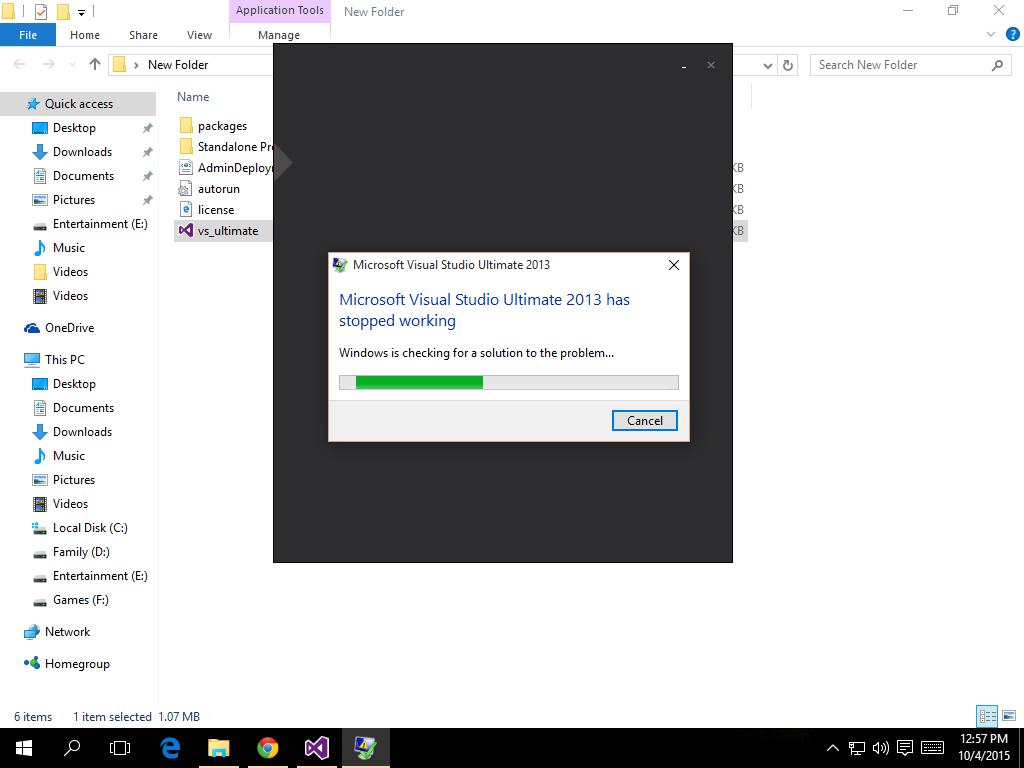Open the Share ribbon tab

coord(143,35)
